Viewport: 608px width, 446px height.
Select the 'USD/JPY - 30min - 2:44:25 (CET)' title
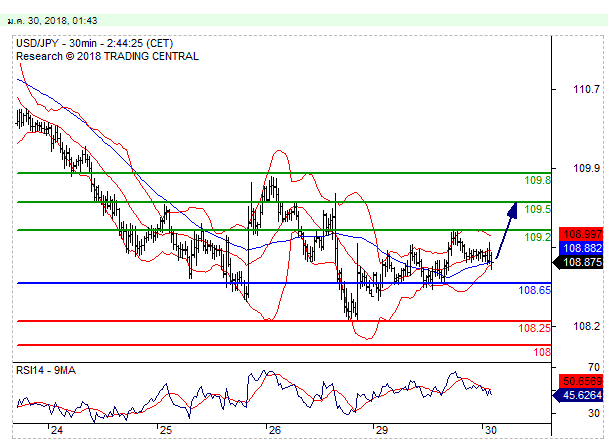click(x=95, y=43)
